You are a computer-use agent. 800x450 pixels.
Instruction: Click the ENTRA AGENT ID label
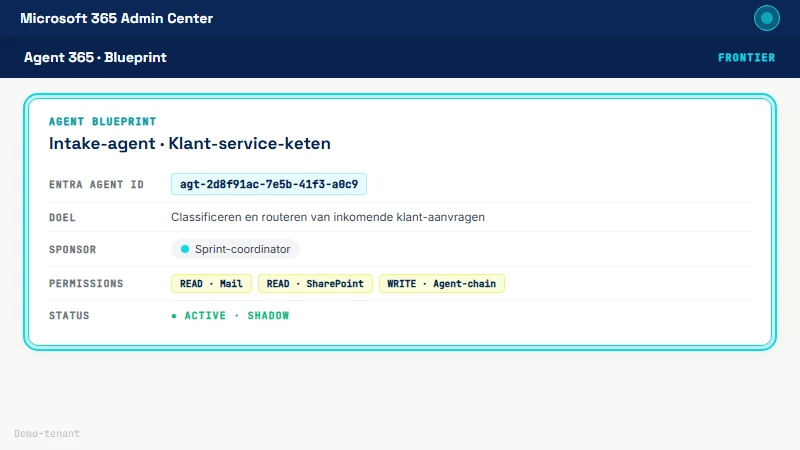tap(96, 185)
